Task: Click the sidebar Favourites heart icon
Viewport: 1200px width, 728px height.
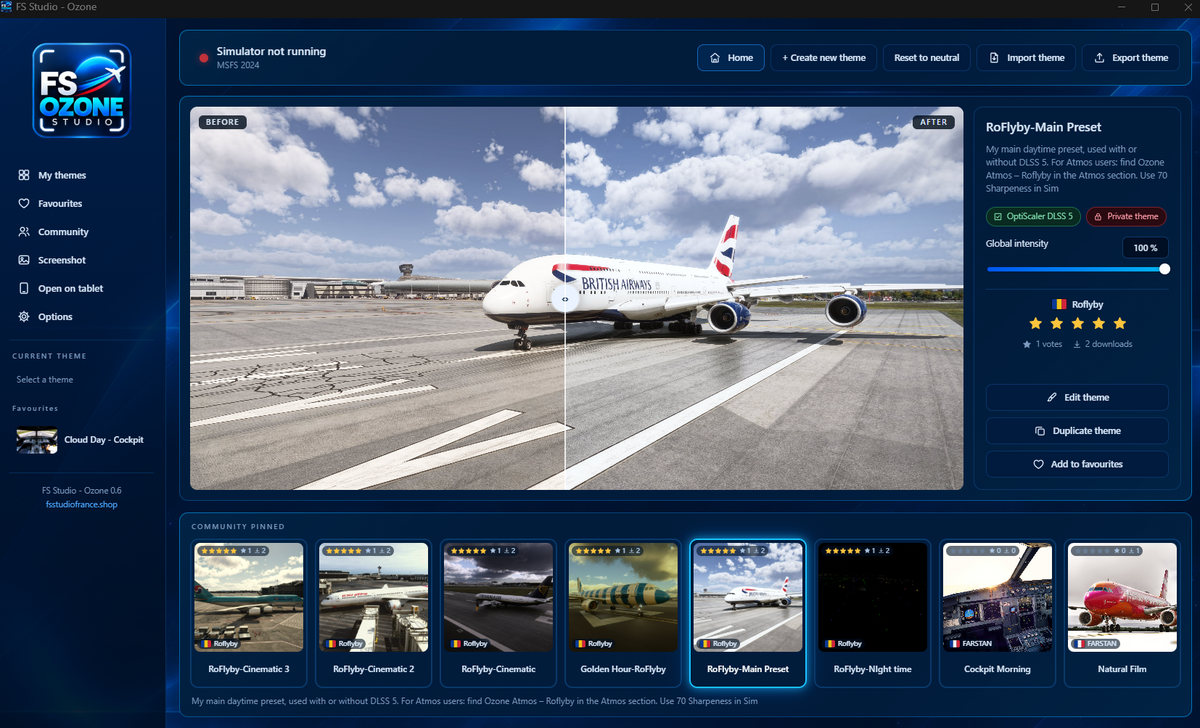Action: [x=23, y=203]
